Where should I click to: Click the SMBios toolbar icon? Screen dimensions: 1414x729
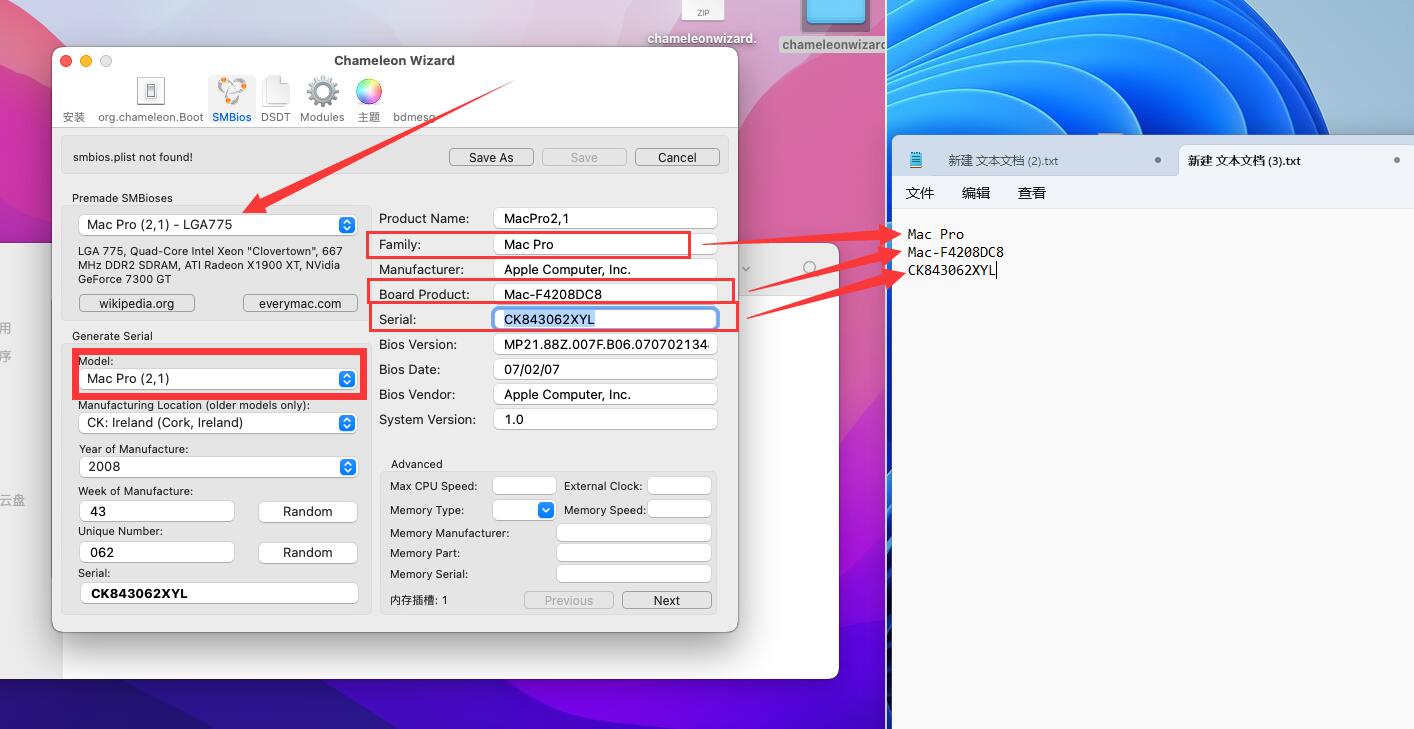232,93
